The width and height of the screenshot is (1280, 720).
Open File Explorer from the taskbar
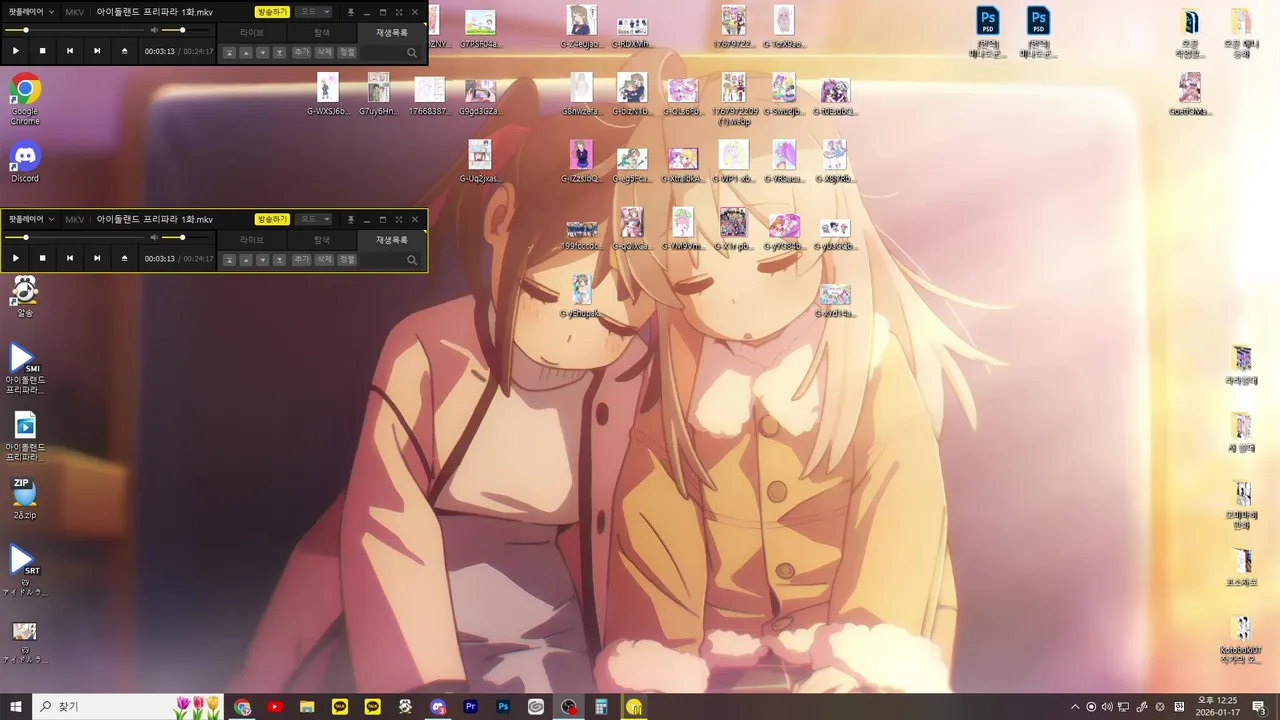pyautogui.click(x=307, y=707)
